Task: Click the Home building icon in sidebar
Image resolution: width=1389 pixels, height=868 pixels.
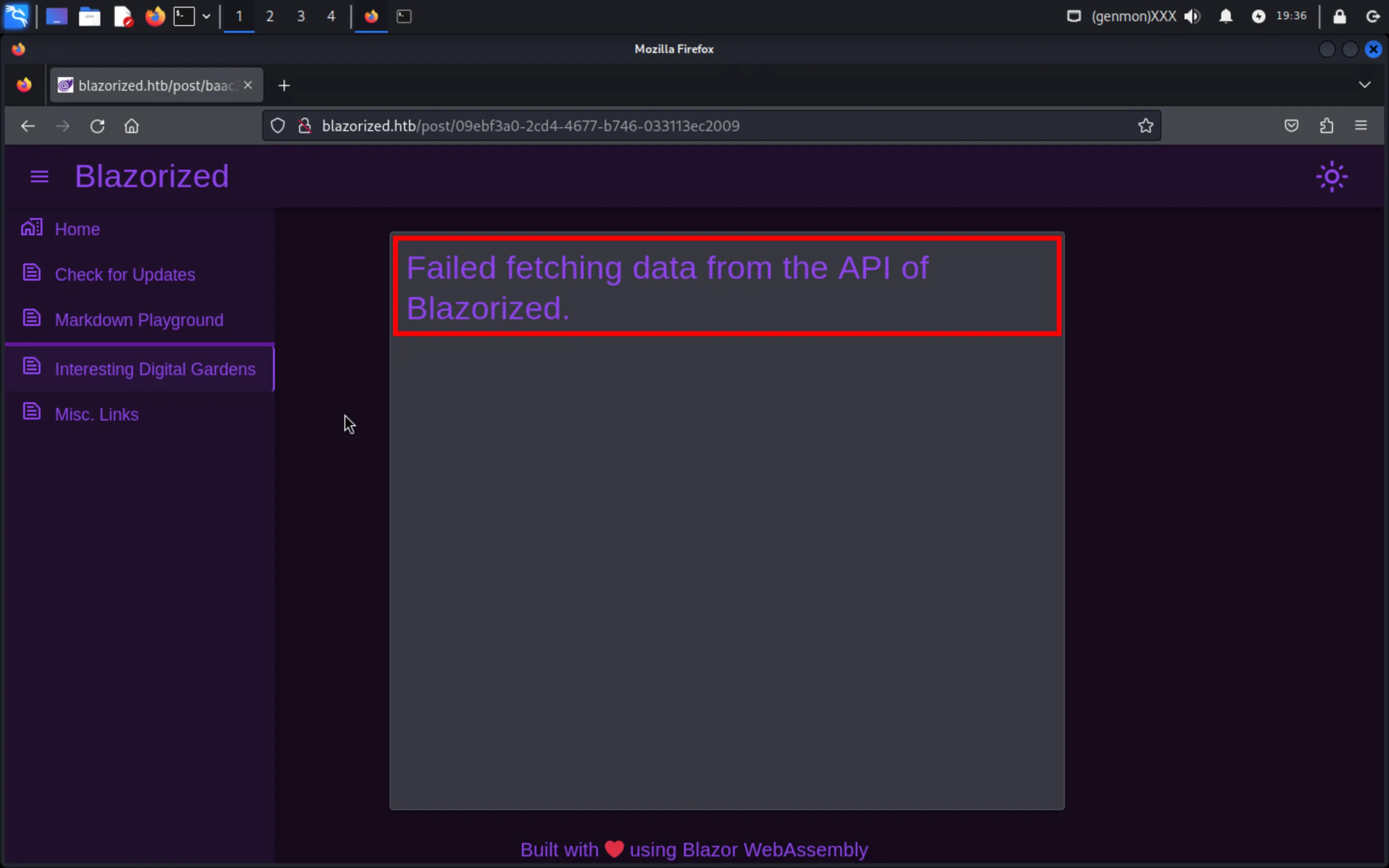Action: click(x=31, y=227)
